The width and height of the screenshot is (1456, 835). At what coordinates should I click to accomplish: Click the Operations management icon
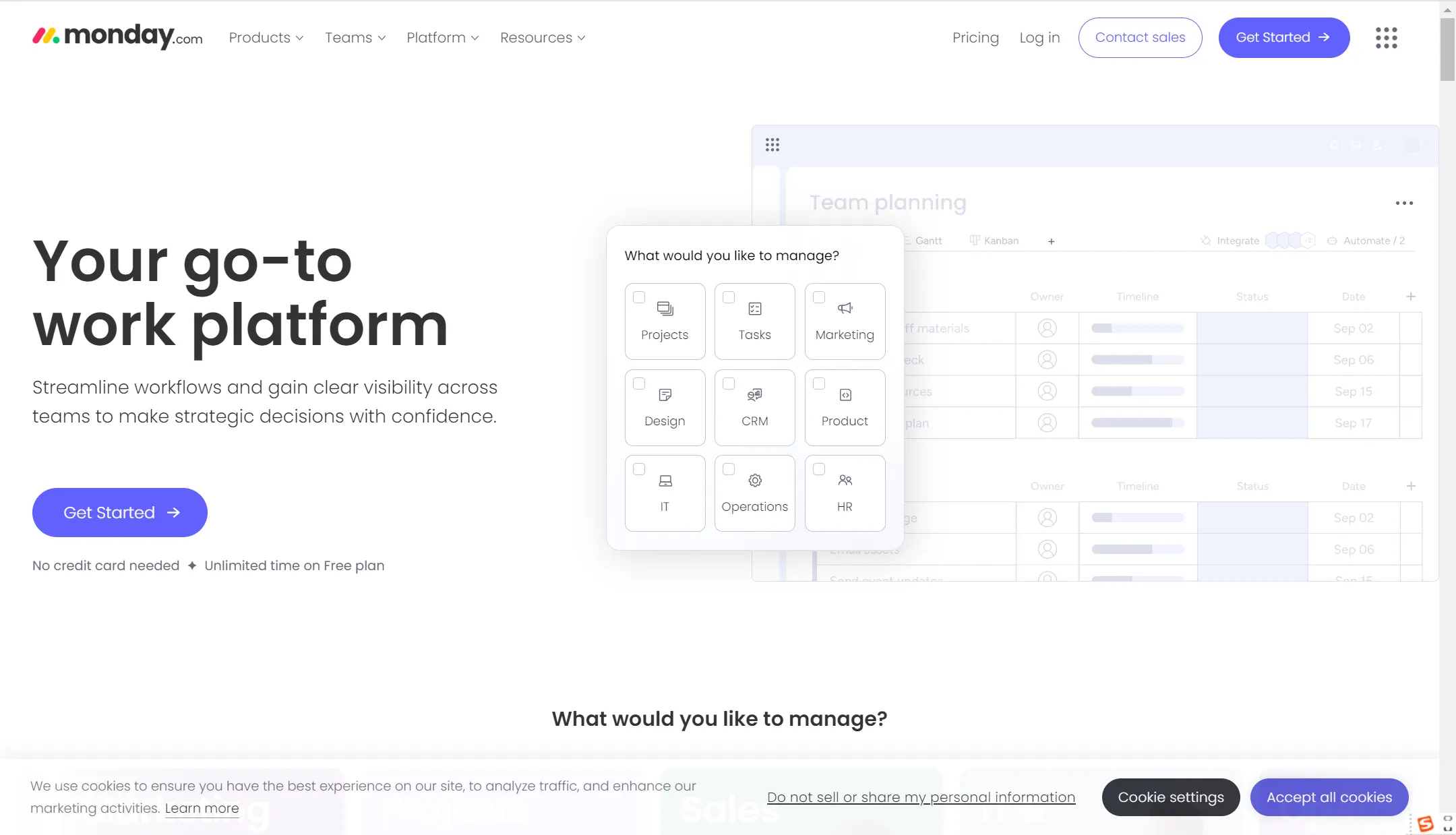pyautogui.click(x=755, y=482)
